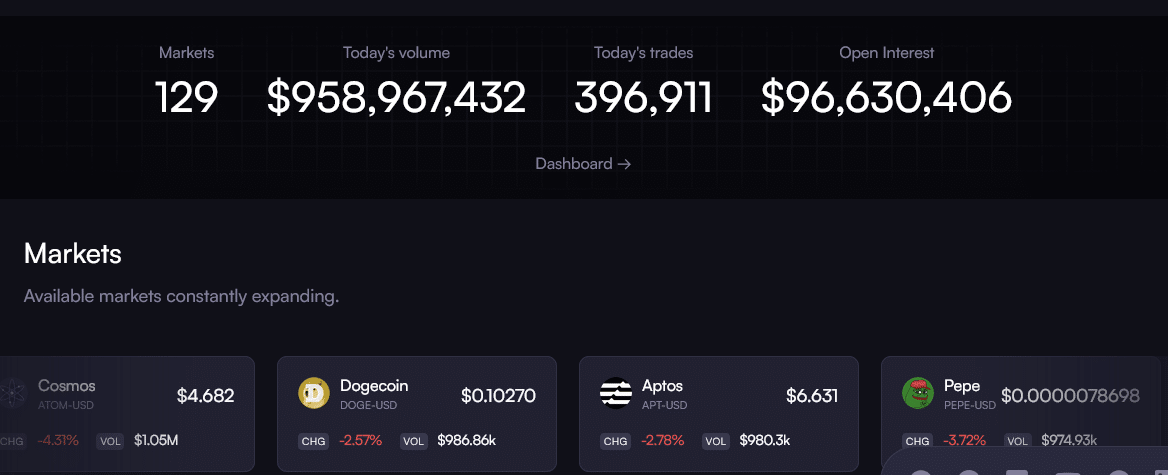Click the APT-USD ticker label
1168x475 pixels.
click(x=665, y=405)
